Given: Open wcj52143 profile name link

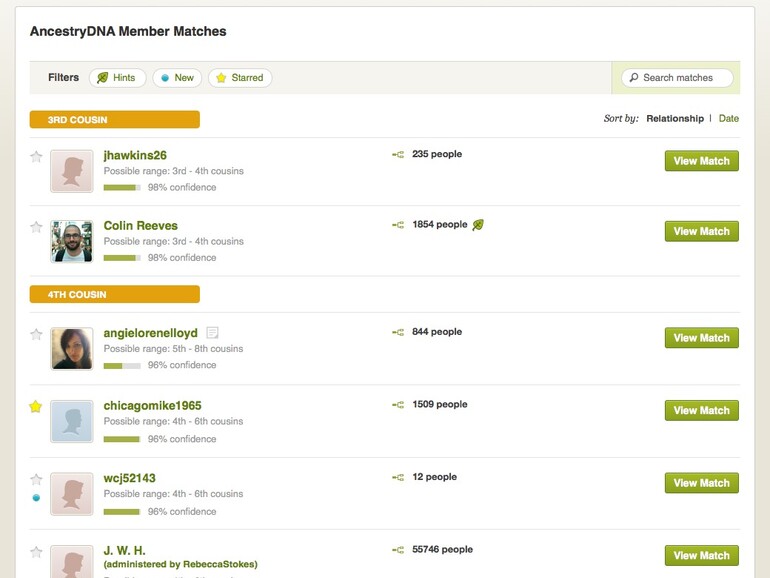Looking at the screenshot, I should click(x=129, y=478).
